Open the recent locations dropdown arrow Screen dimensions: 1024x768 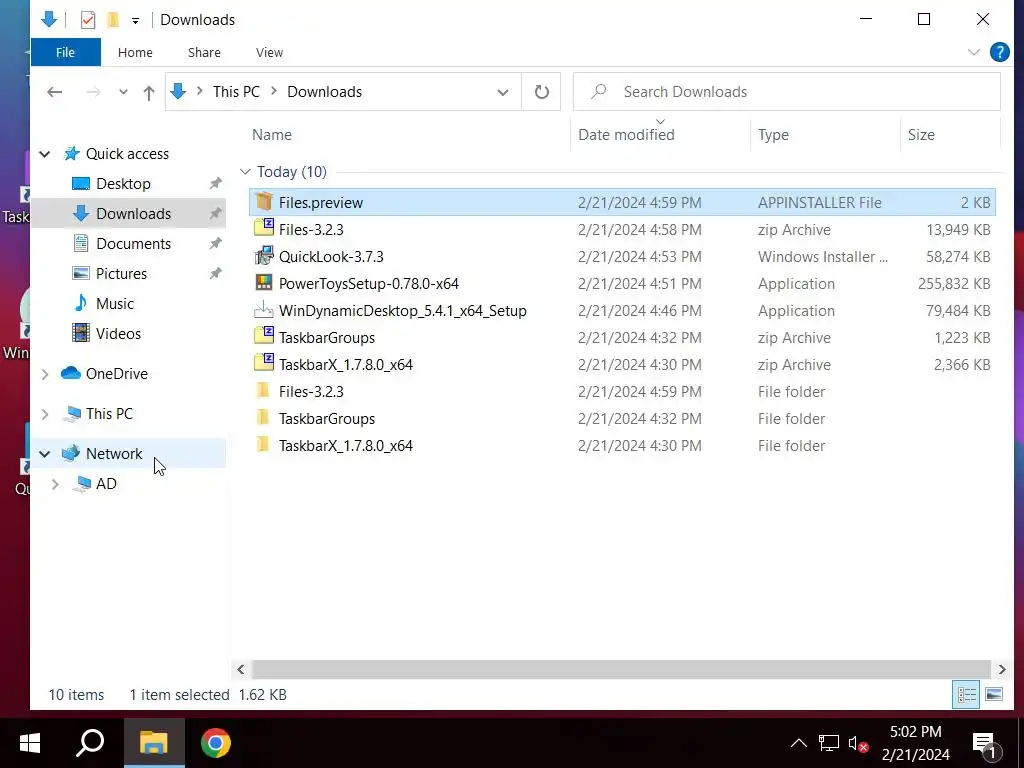(123, 92)
